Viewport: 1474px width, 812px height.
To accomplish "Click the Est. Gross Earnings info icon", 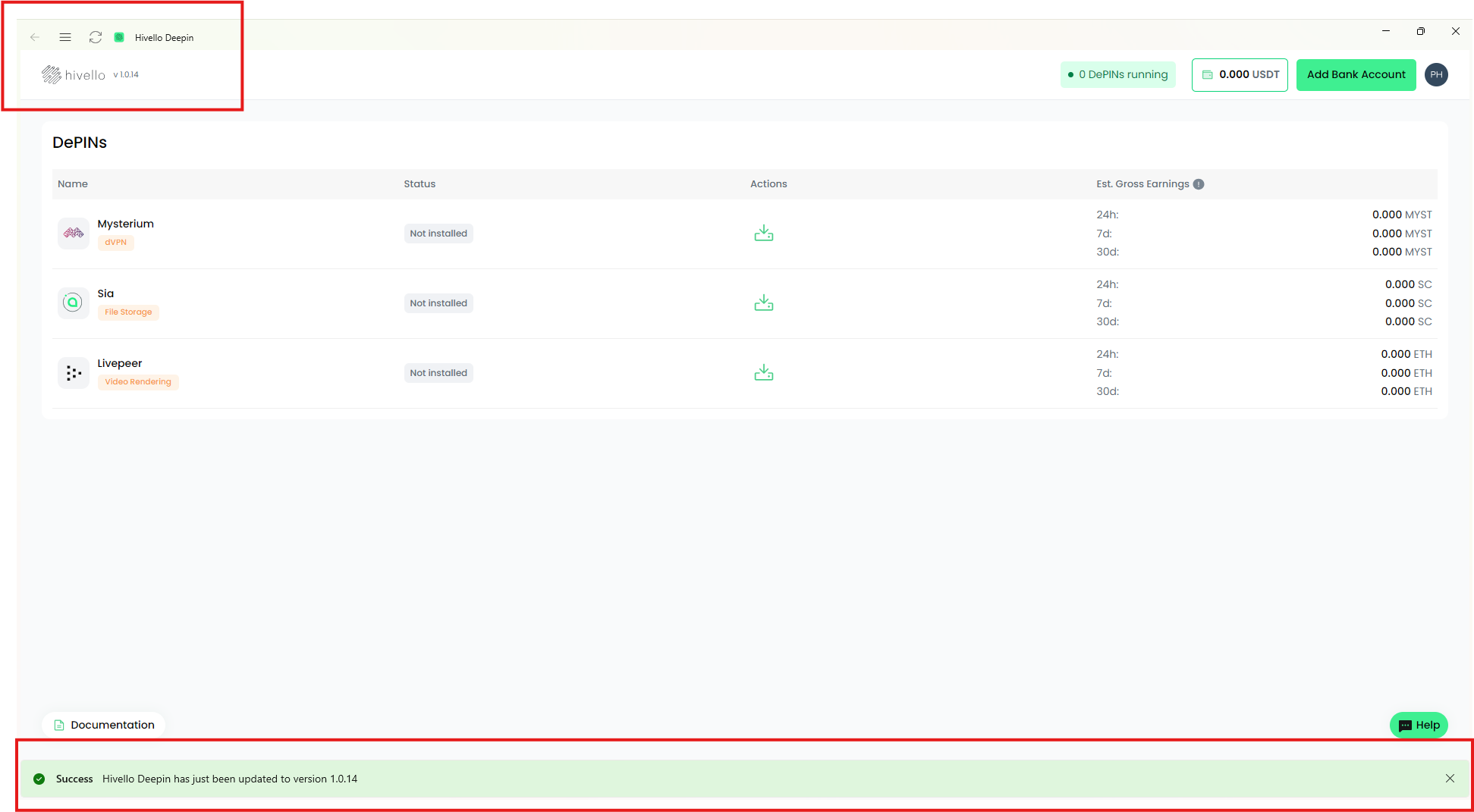I will click(x=1199, y=184).
